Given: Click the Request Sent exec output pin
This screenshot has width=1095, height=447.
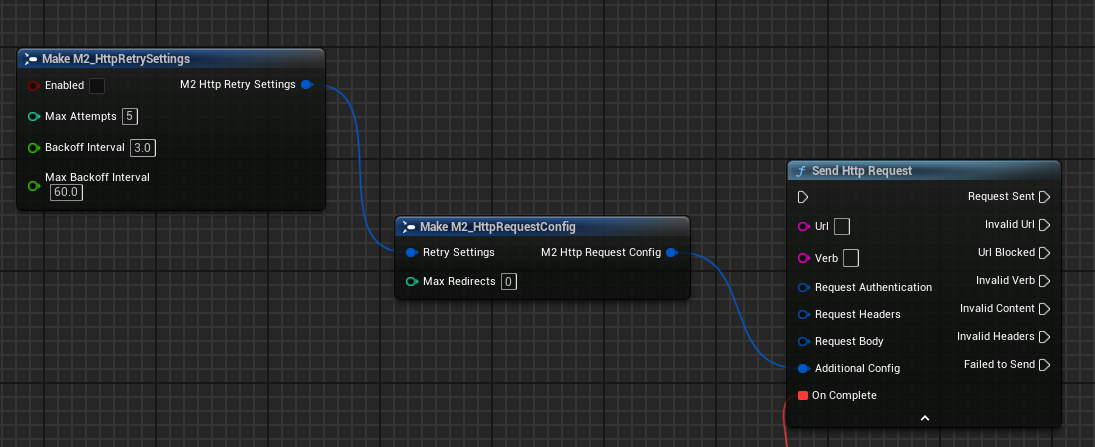Looking at the screenshot, I should (1044, 197).
